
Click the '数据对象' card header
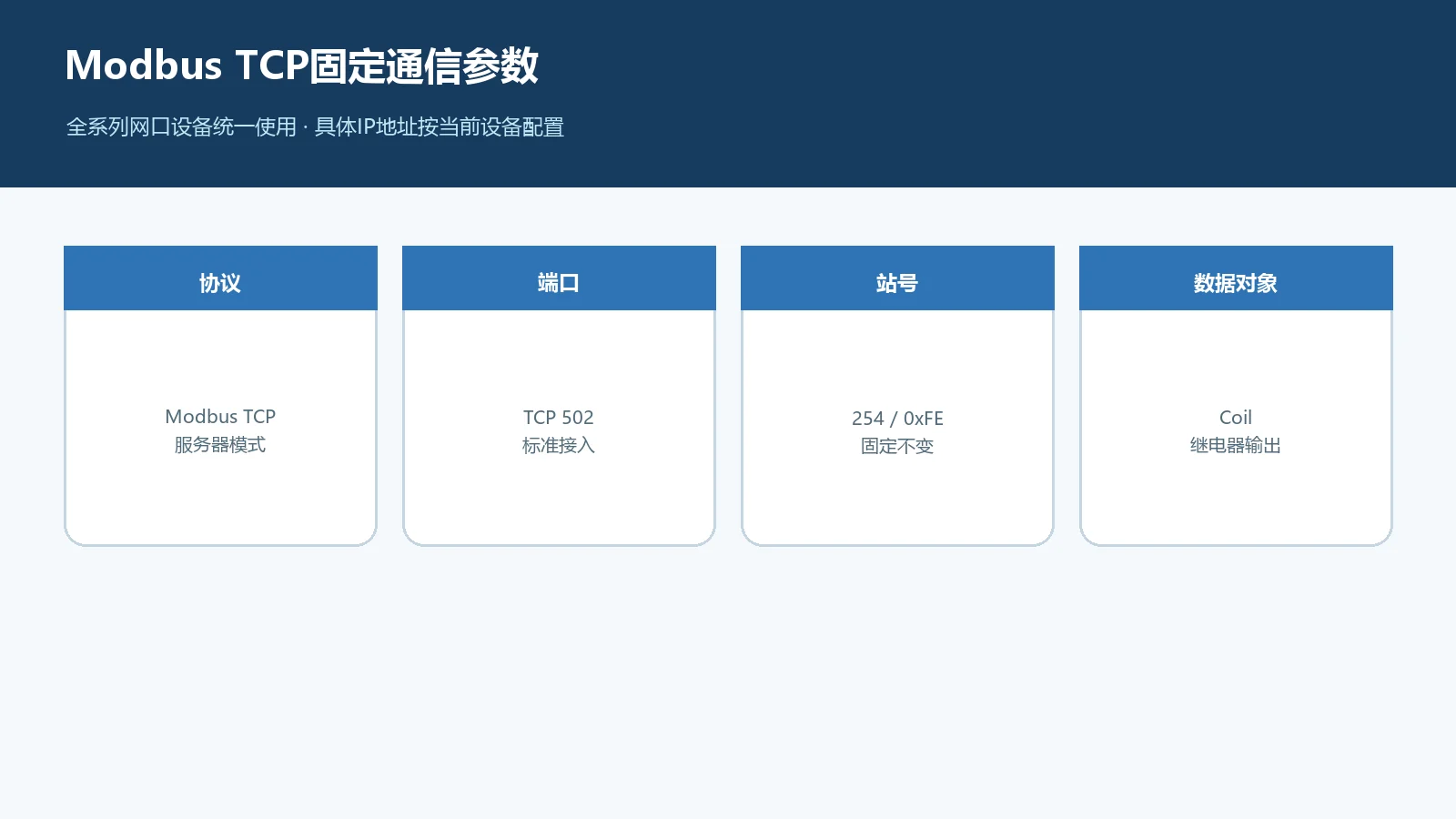pyautogui.click(x=1236, y=278)
